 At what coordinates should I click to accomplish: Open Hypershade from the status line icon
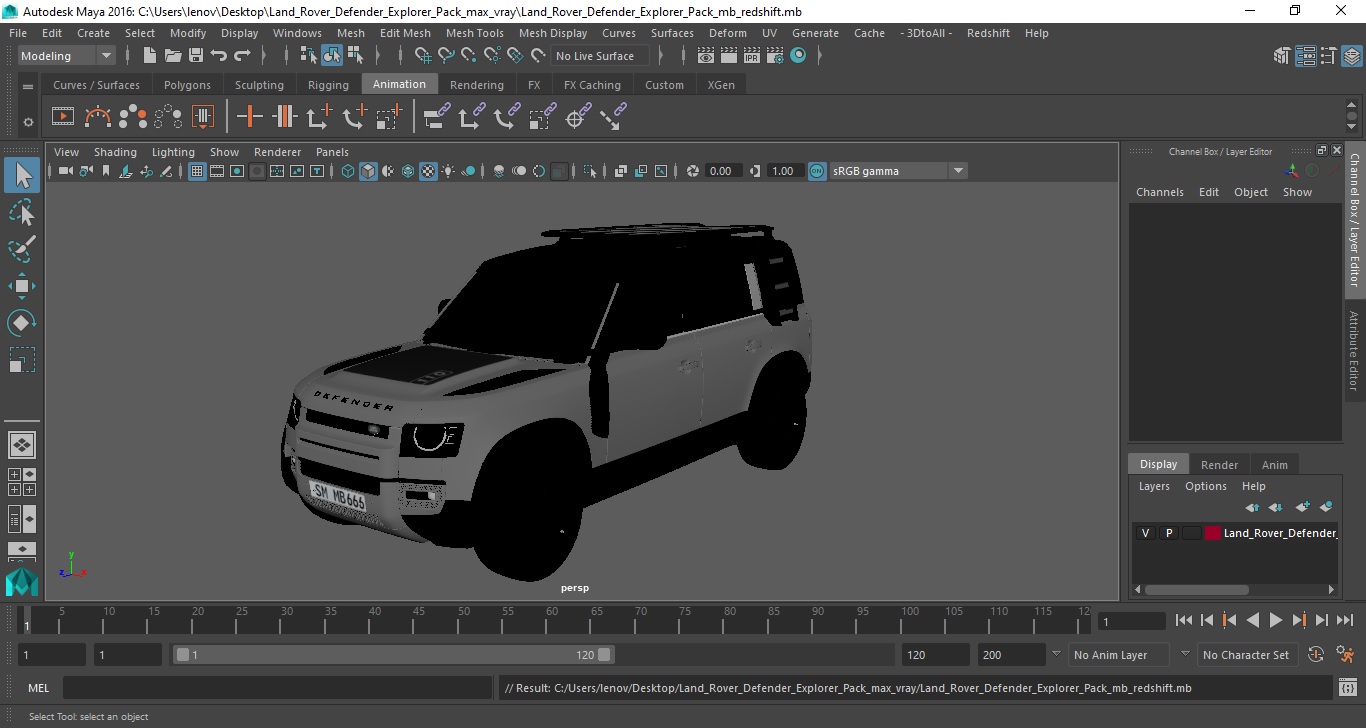tap(798, 56)
